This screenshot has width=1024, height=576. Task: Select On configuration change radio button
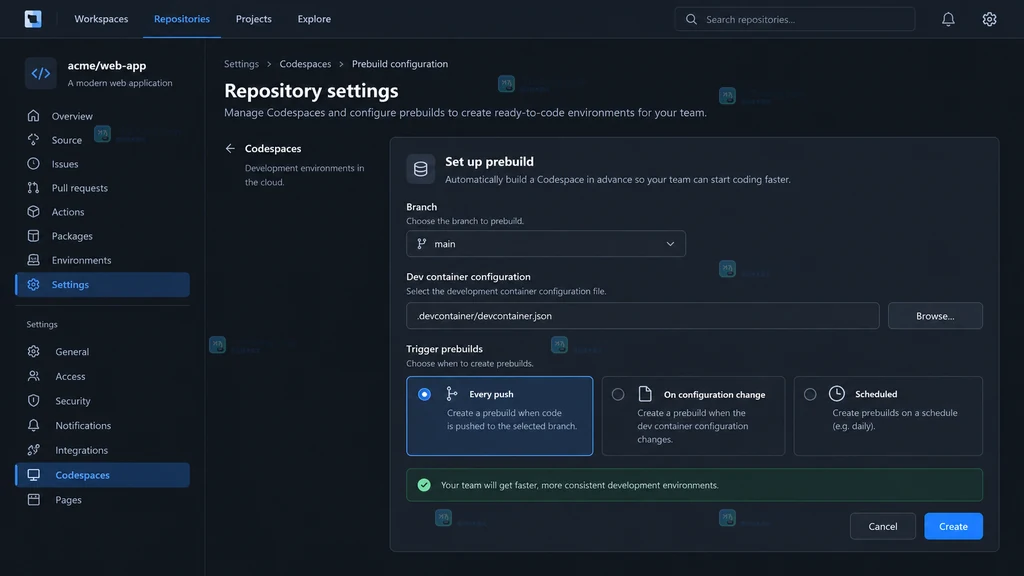(x=618, y=394)
